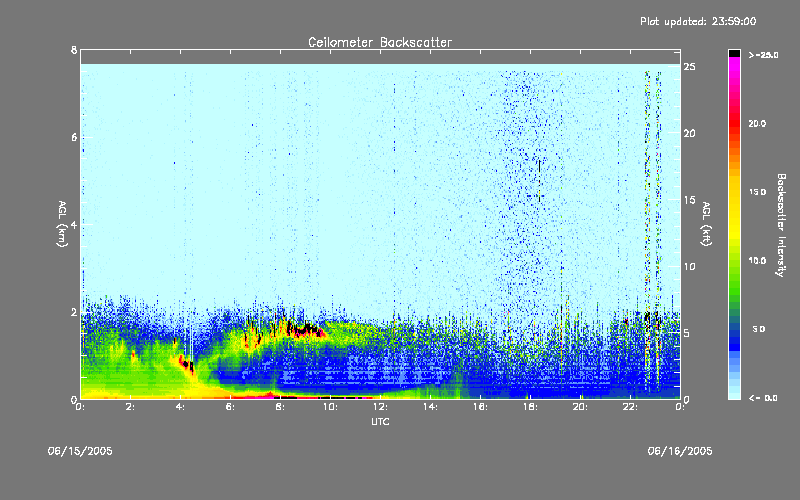
Task: Click the "20.0" colorbar scale label
Action: point(757,124)
